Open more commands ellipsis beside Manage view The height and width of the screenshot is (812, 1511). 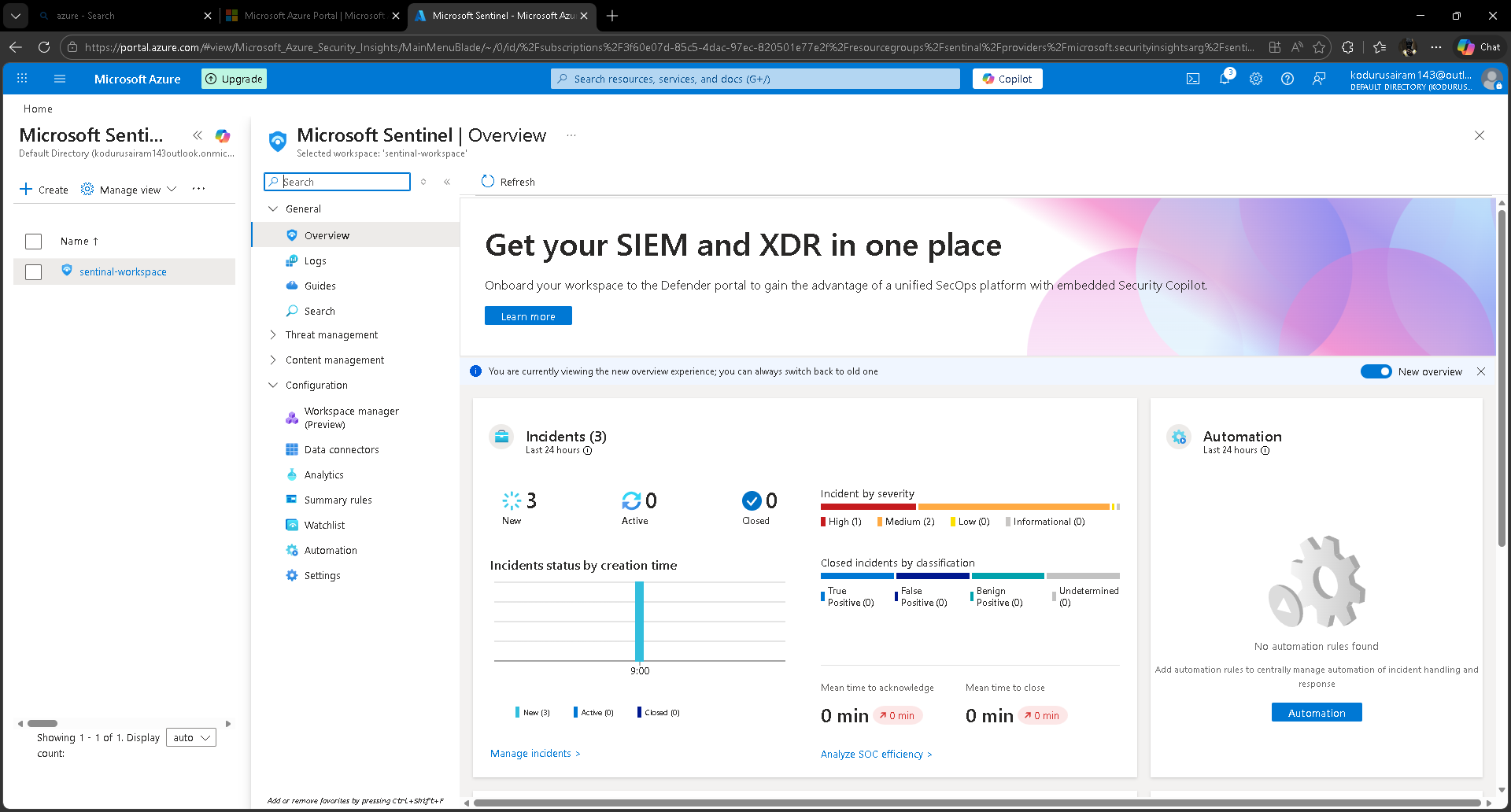[x=198, y=189]
